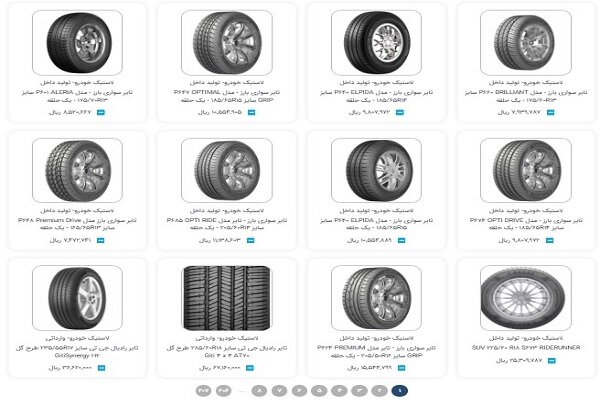
Task: Open the P640 ELPIDA 185/65R14 product title link
Action: 377,96
